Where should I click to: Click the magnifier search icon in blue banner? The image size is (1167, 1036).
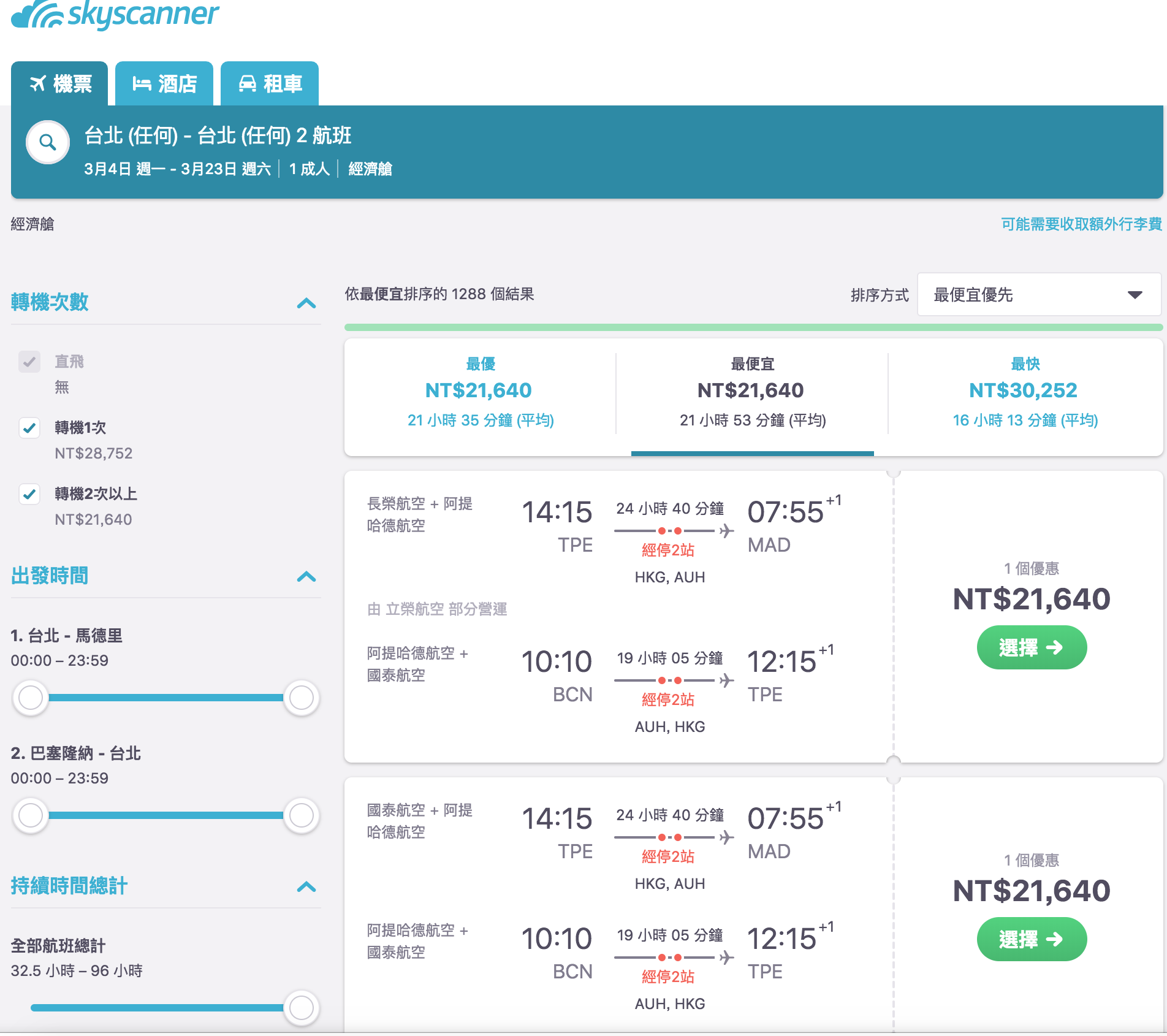click(x=48, y=143)
